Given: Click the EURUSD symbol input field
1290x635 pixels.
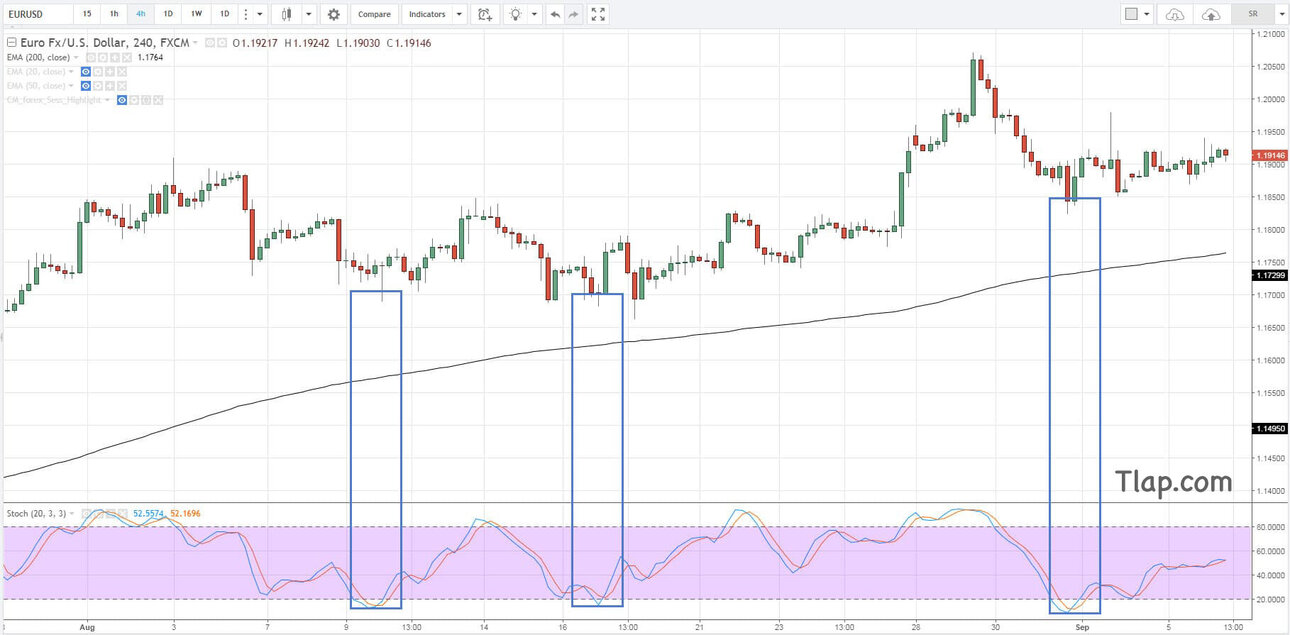Looking at the screenshot, I should pyautogui.click(x=37, y=14).
